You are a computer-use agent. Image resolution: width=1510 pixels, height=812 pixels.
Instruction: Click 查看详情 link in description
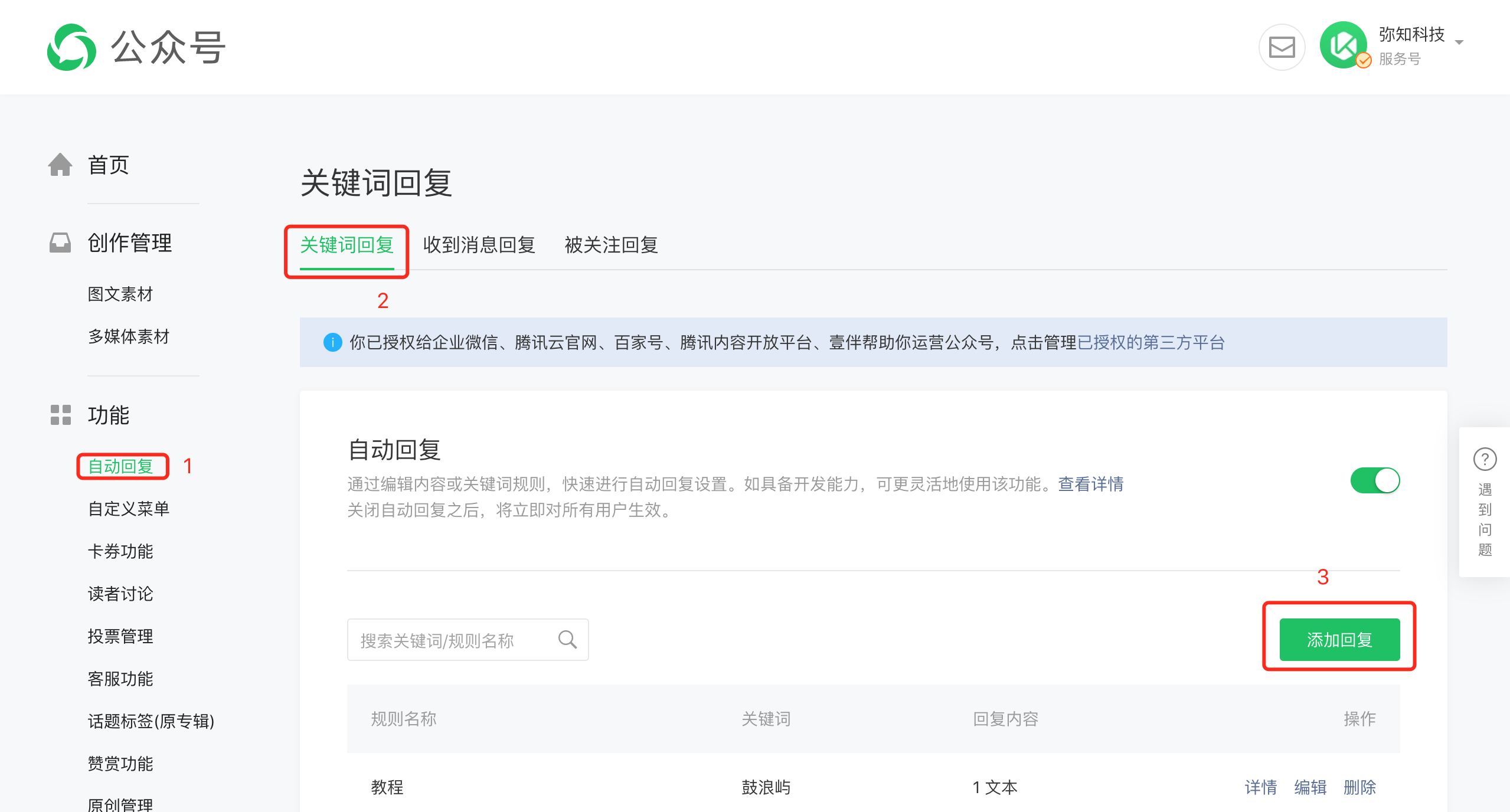tap(1090, 484)
